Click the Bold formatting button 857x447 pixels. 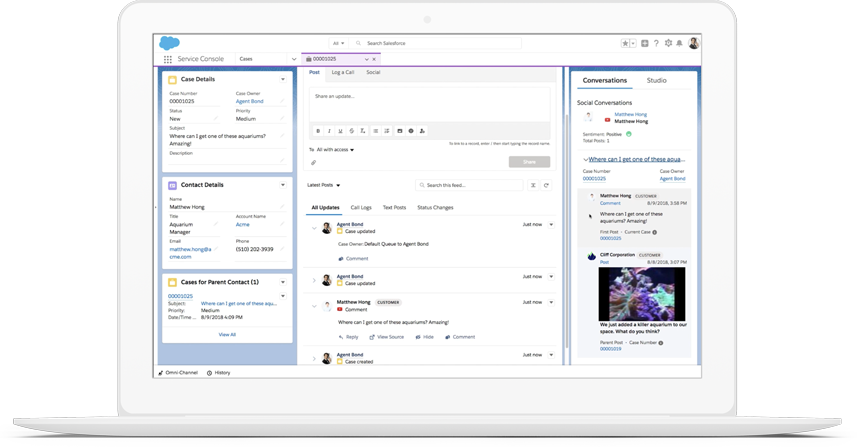[x=318, y=131]
